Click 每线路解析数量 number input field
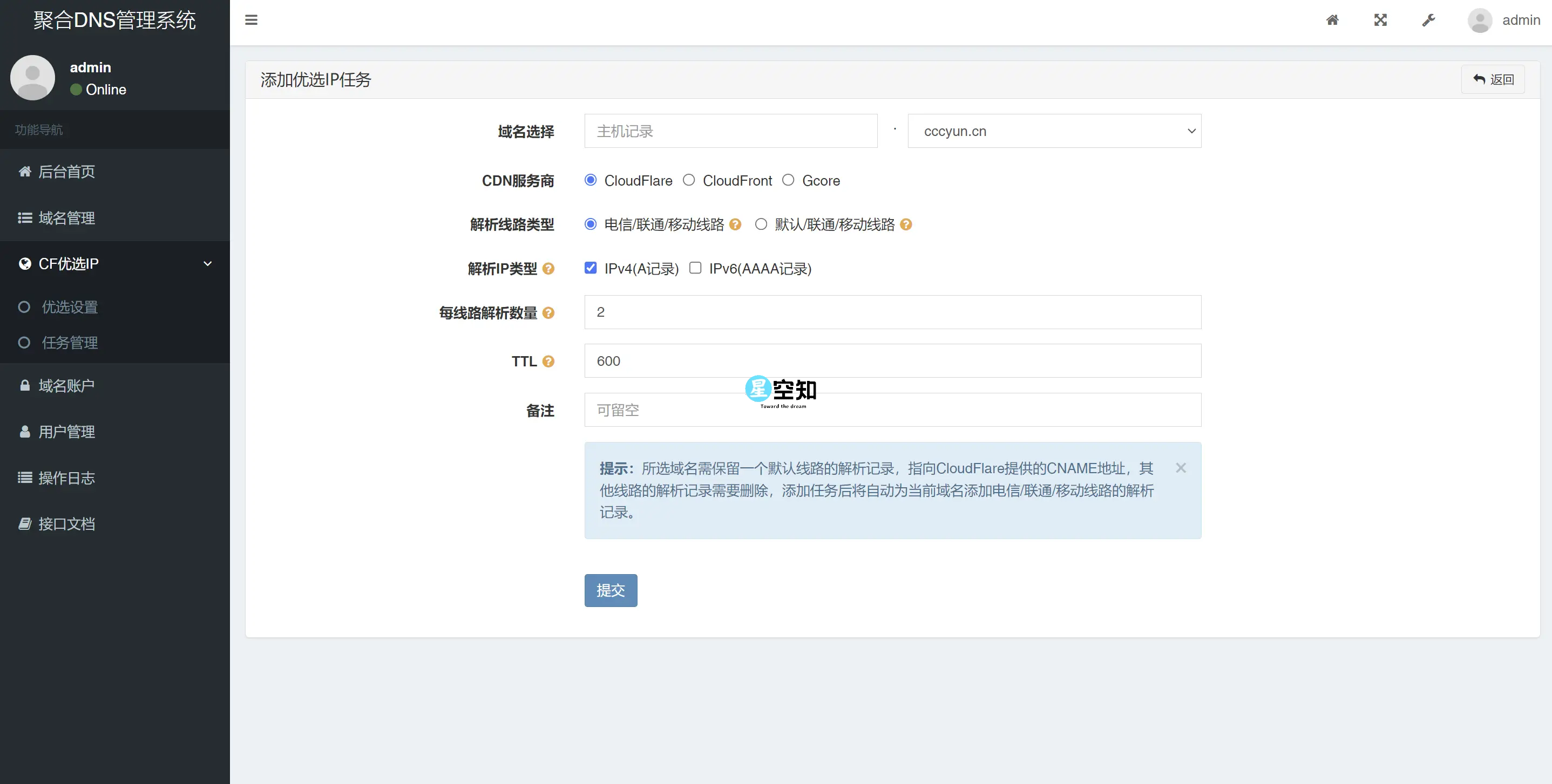Screen dimensions: 1552x784 pos(892,312)
